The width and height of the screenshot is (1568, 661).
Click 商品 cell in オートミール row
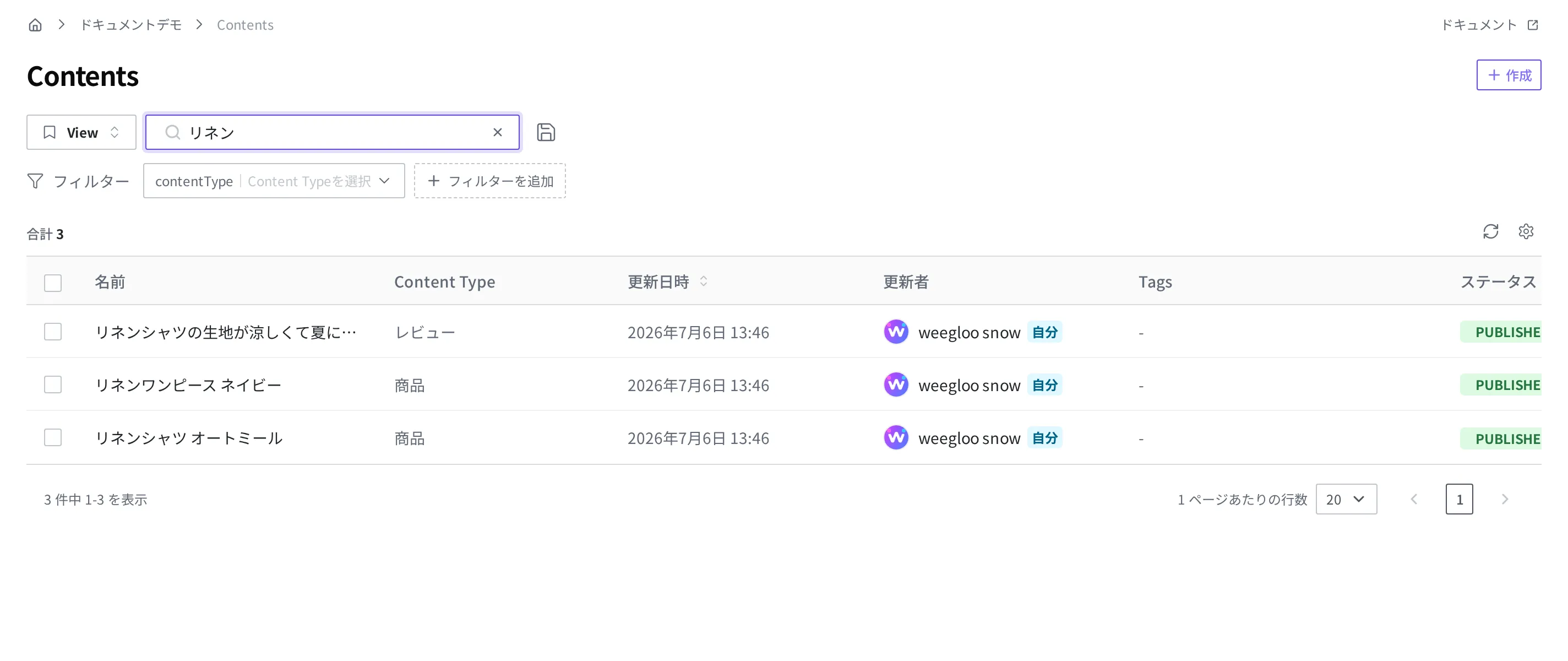coord(410,438)
